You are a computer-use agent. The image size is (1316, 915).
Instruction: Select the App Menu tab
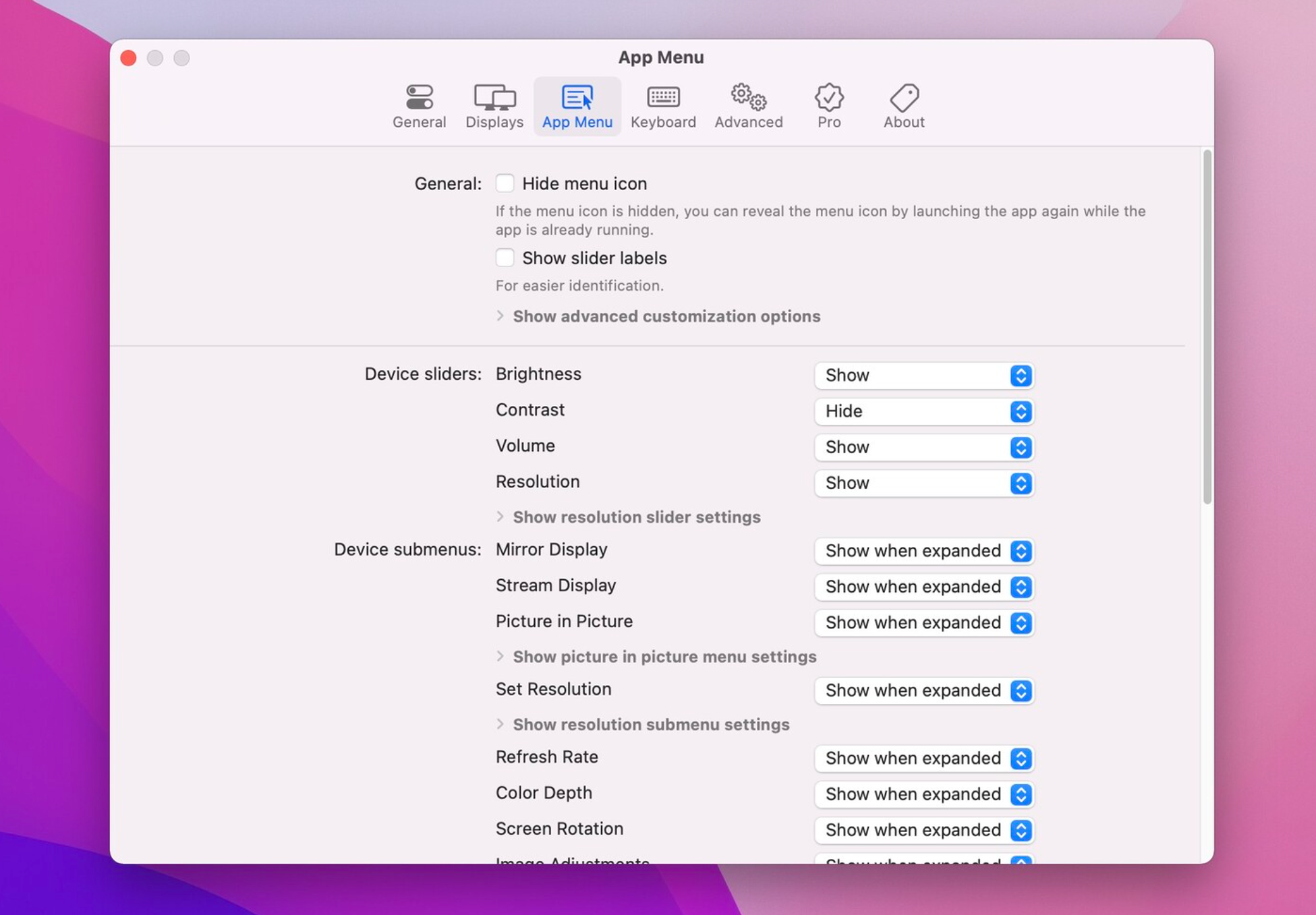click(x=577, y=107)
